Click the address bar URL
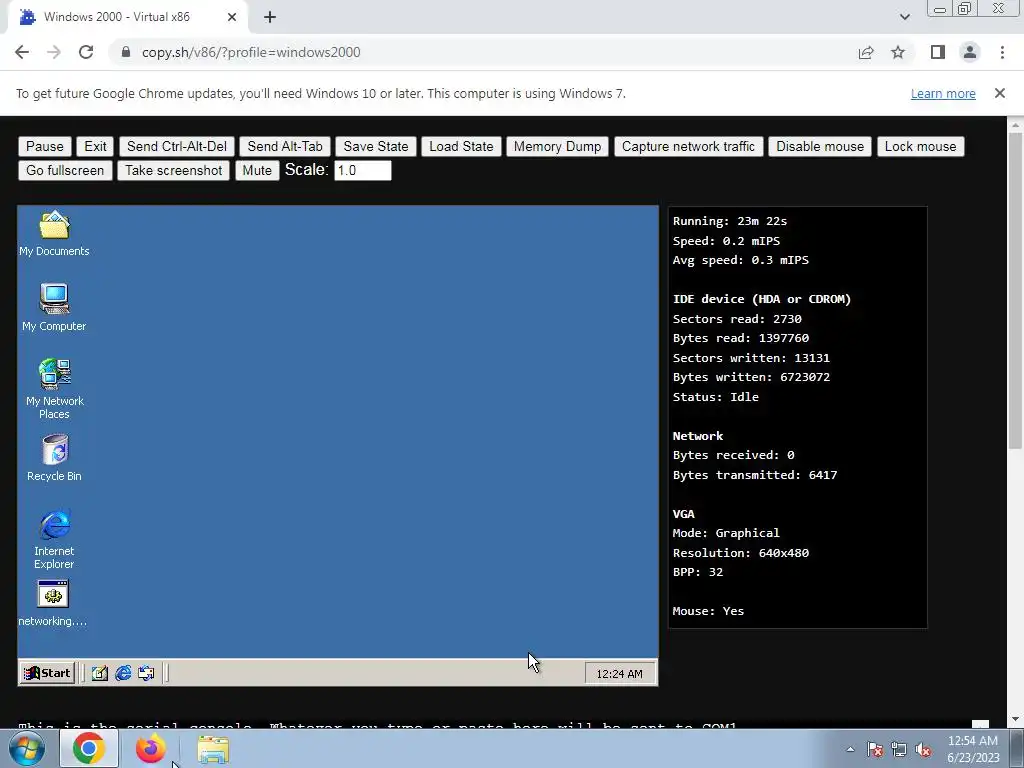 click(251, 52)
